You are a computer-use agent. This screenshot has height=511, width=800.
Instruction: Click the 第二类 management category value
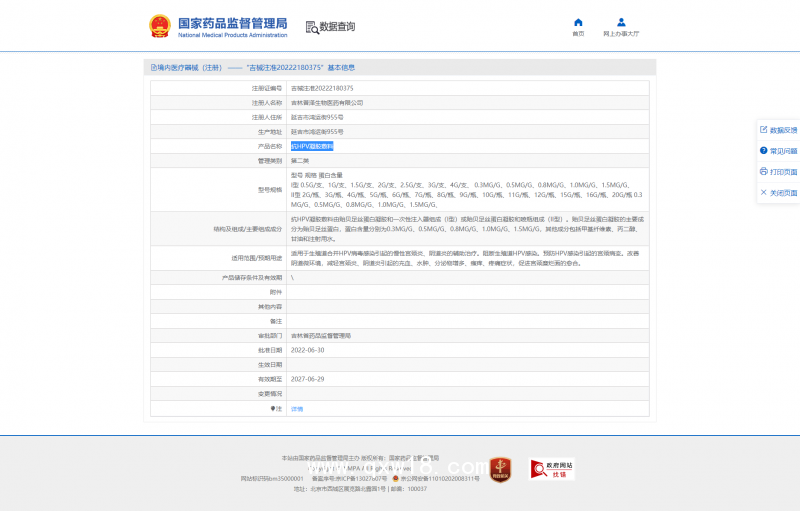point(300,161)
